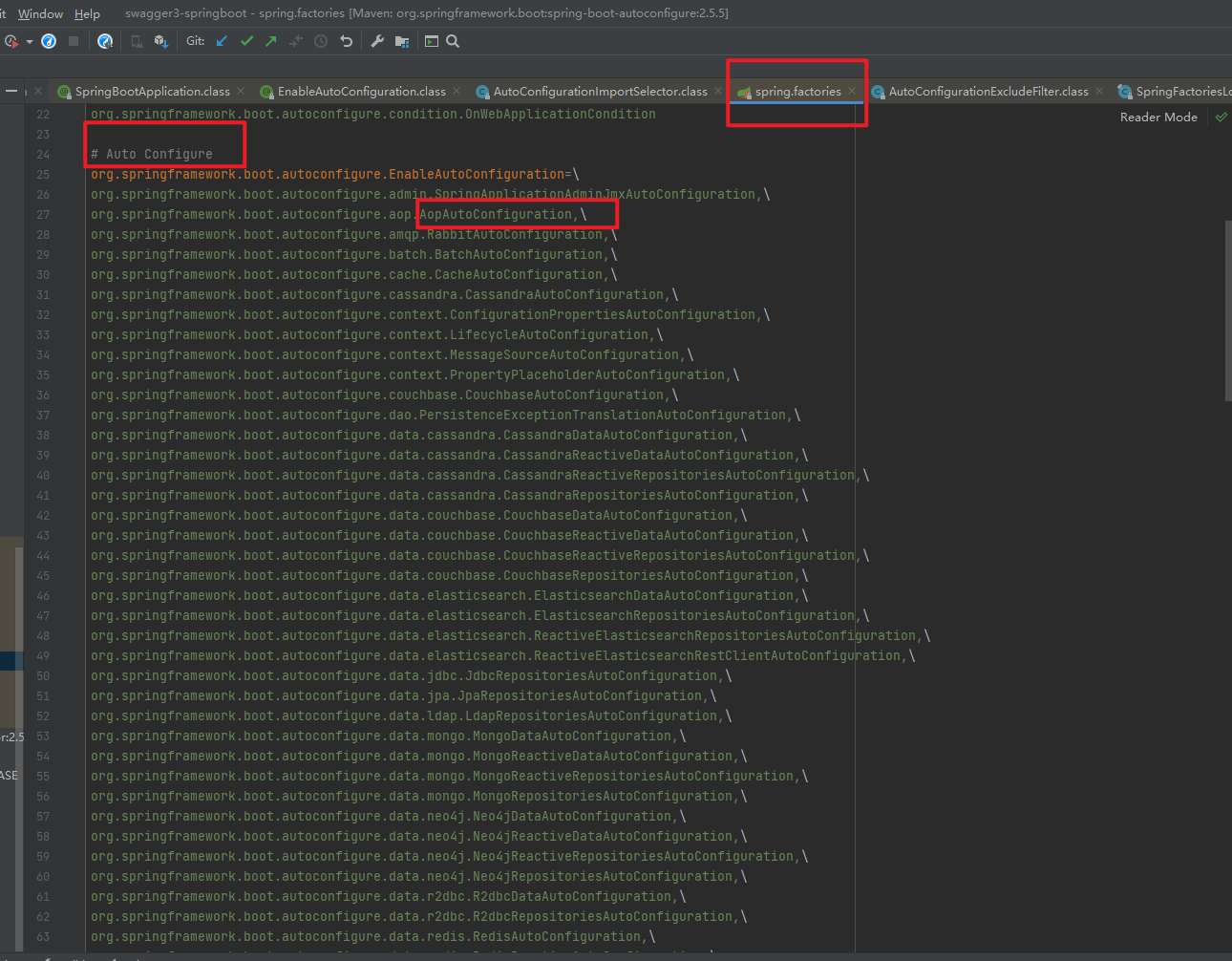Click the cube with download arrow icon
Screen dimensions: 1232x961
point(160,41)
